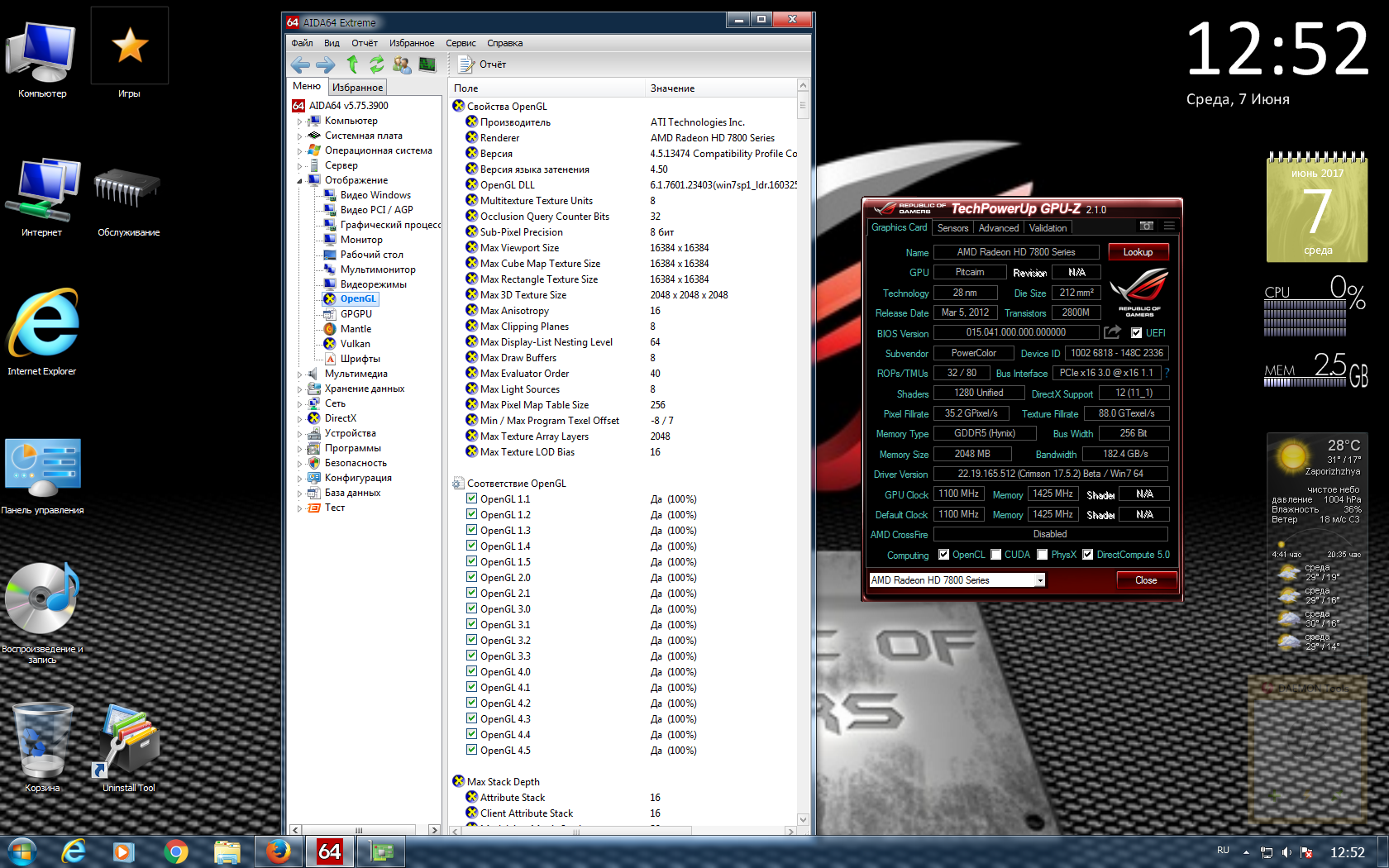The height and width of the screenshot is (868, 1389).
Task: Expand the Операционная система tree node
Action: [299, 151]
